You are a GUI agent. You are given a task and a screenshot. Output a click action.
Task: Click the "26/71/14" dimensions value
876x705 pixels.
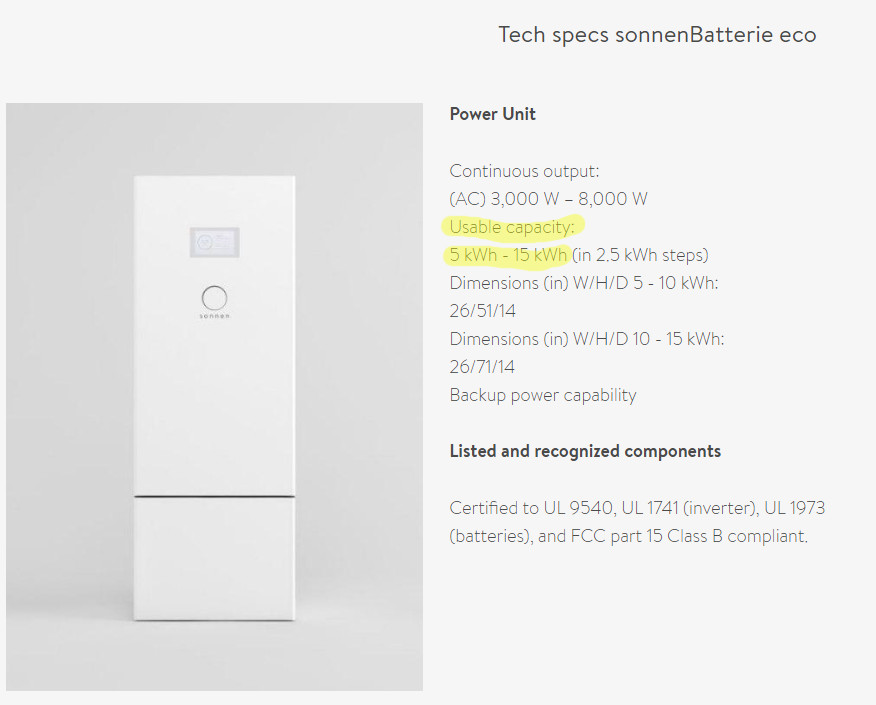[x=483, y=367]
